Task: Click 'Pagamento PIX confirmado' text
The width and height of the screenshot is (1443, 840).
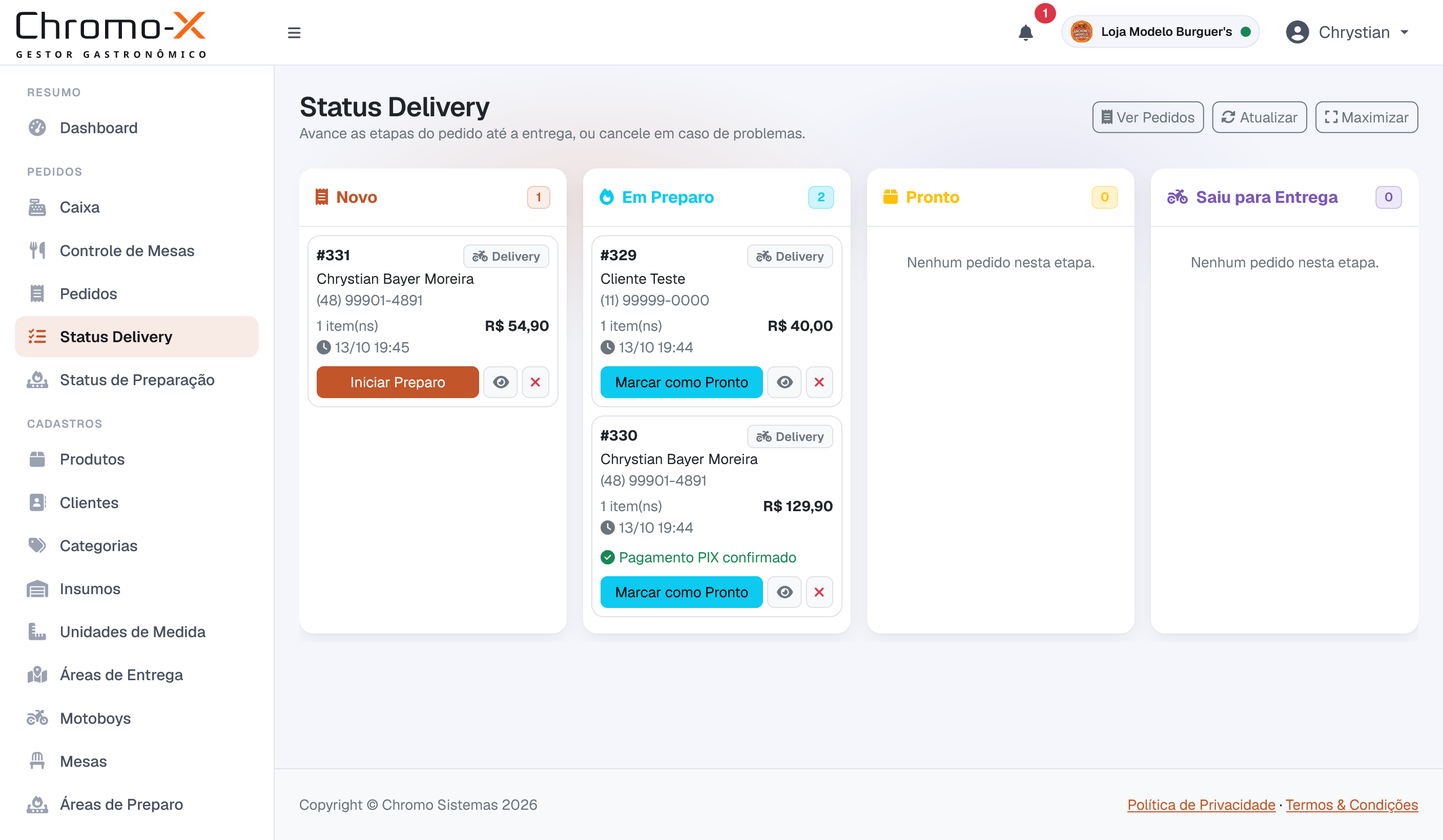Action: tap(707, 557)
